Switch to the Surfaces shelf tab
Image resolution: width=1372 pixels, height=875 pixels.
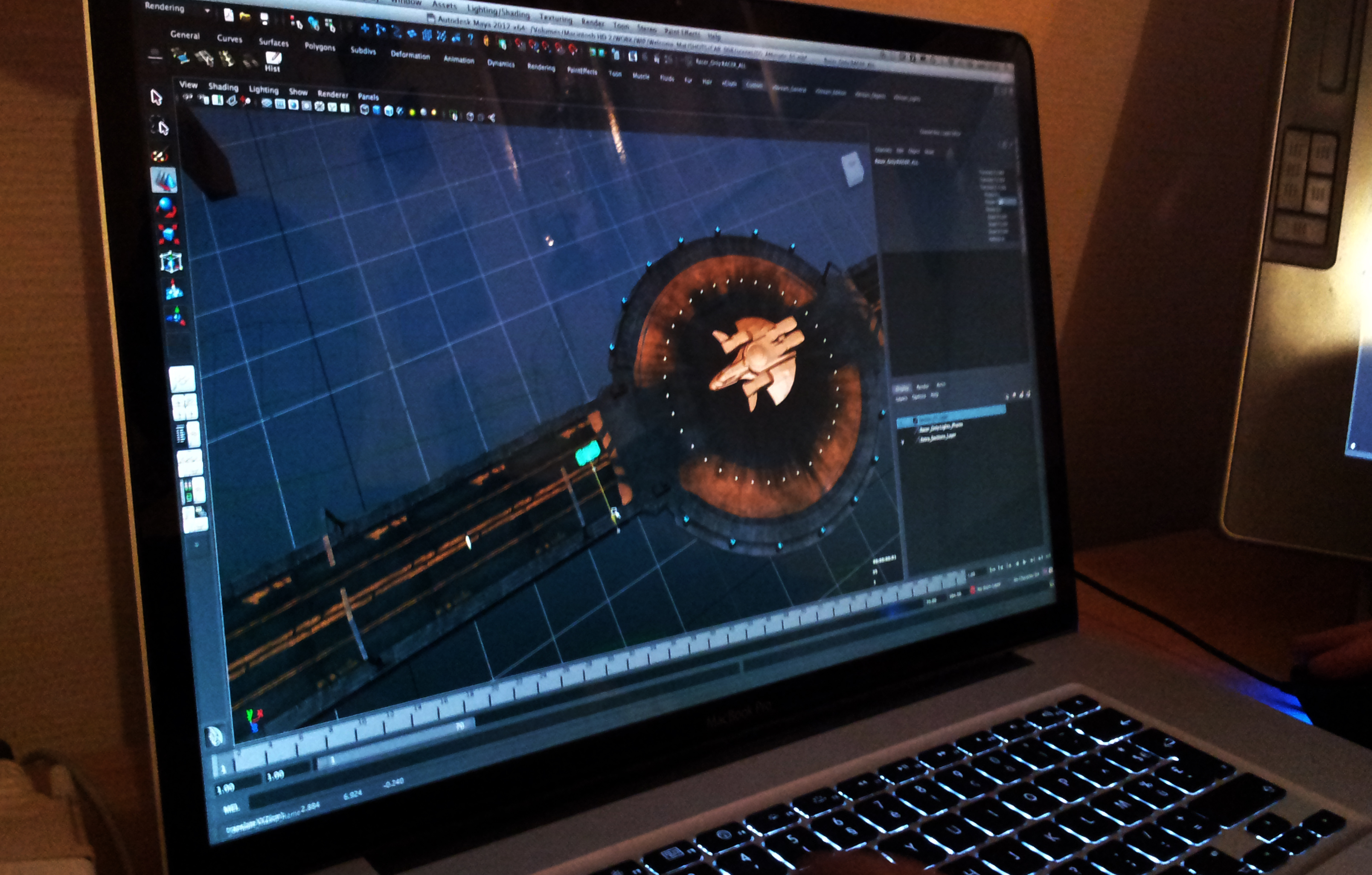click(273, 43)
